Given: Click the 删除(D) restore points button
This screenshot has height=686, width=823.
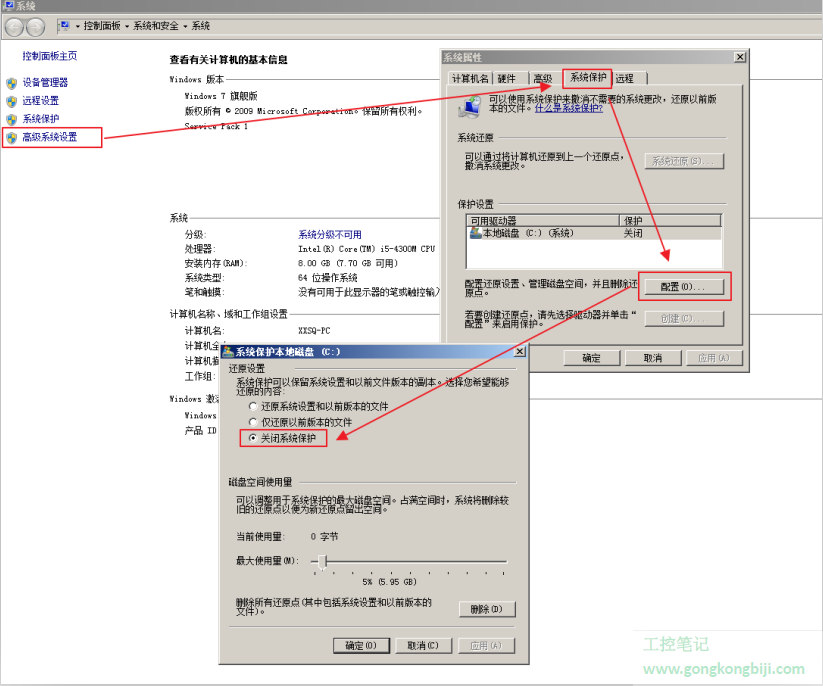Looking at the screenshot, I should (487, 609).
